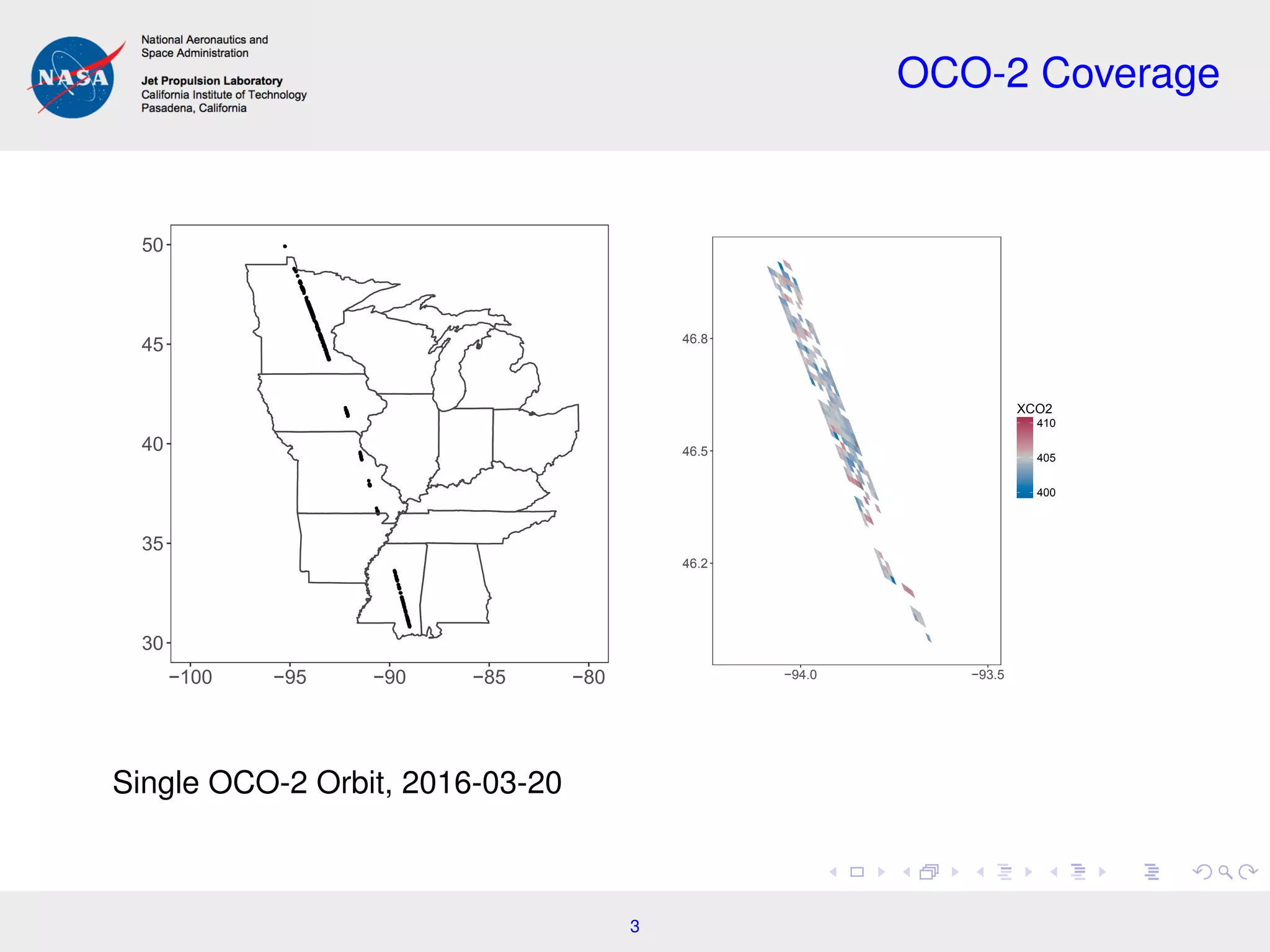Click 'National Aeronautics and' header text
Image resolution: width=1270 pixels, height=952 pixels.
coord(205,40)
